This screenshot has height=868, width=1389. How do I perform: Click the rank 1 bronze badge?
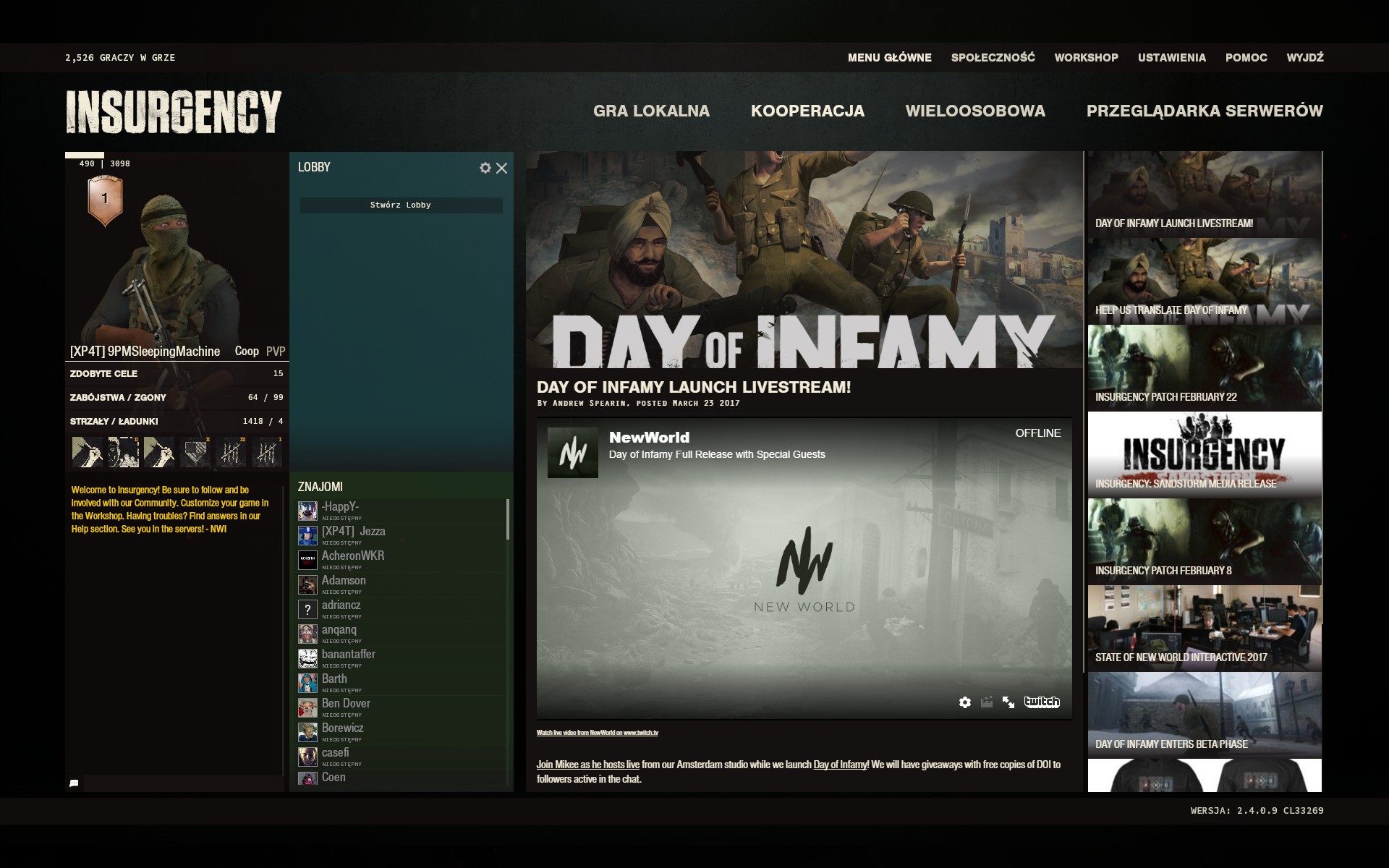coord(105,200)
